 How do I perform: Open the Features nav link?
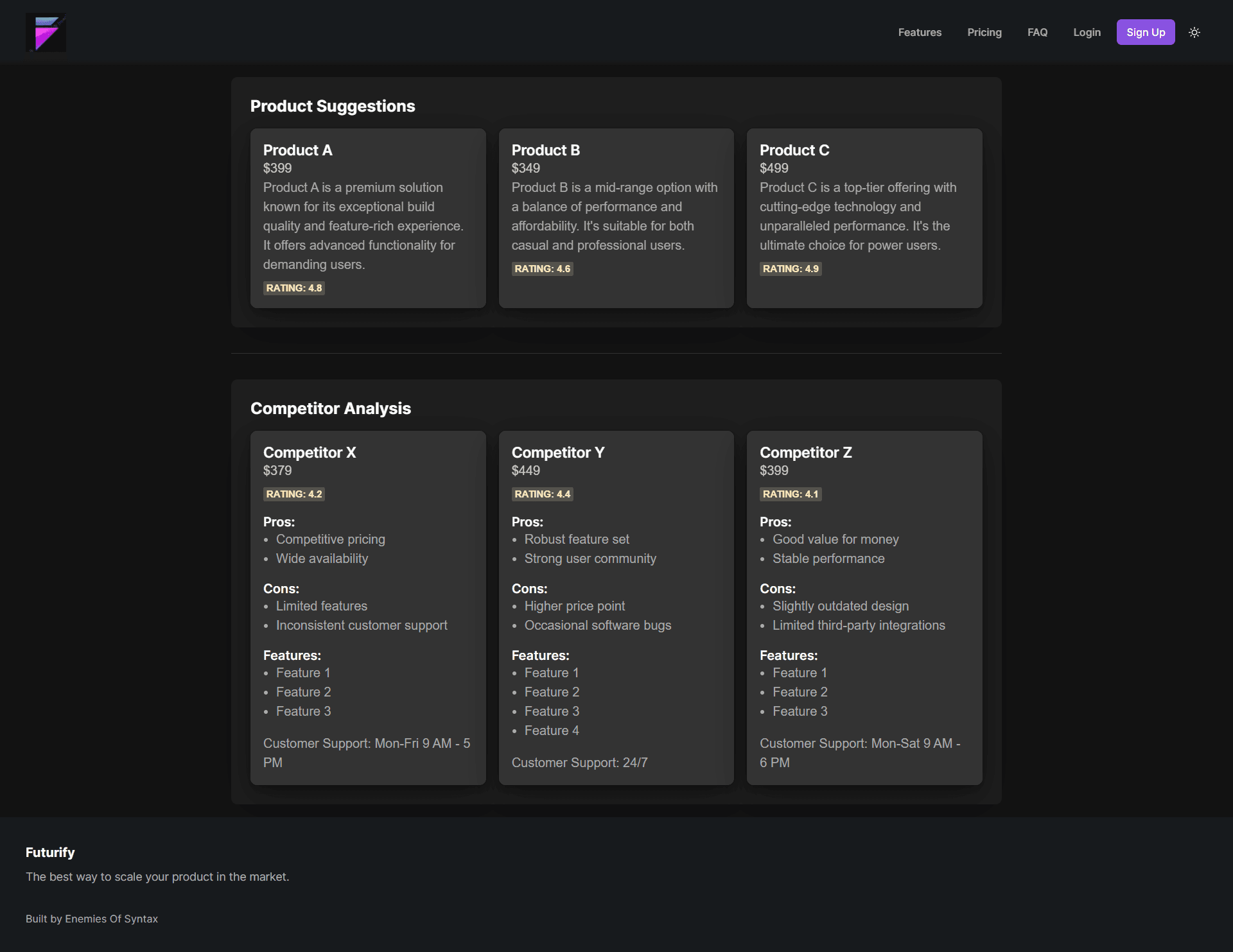pos(920,32)
